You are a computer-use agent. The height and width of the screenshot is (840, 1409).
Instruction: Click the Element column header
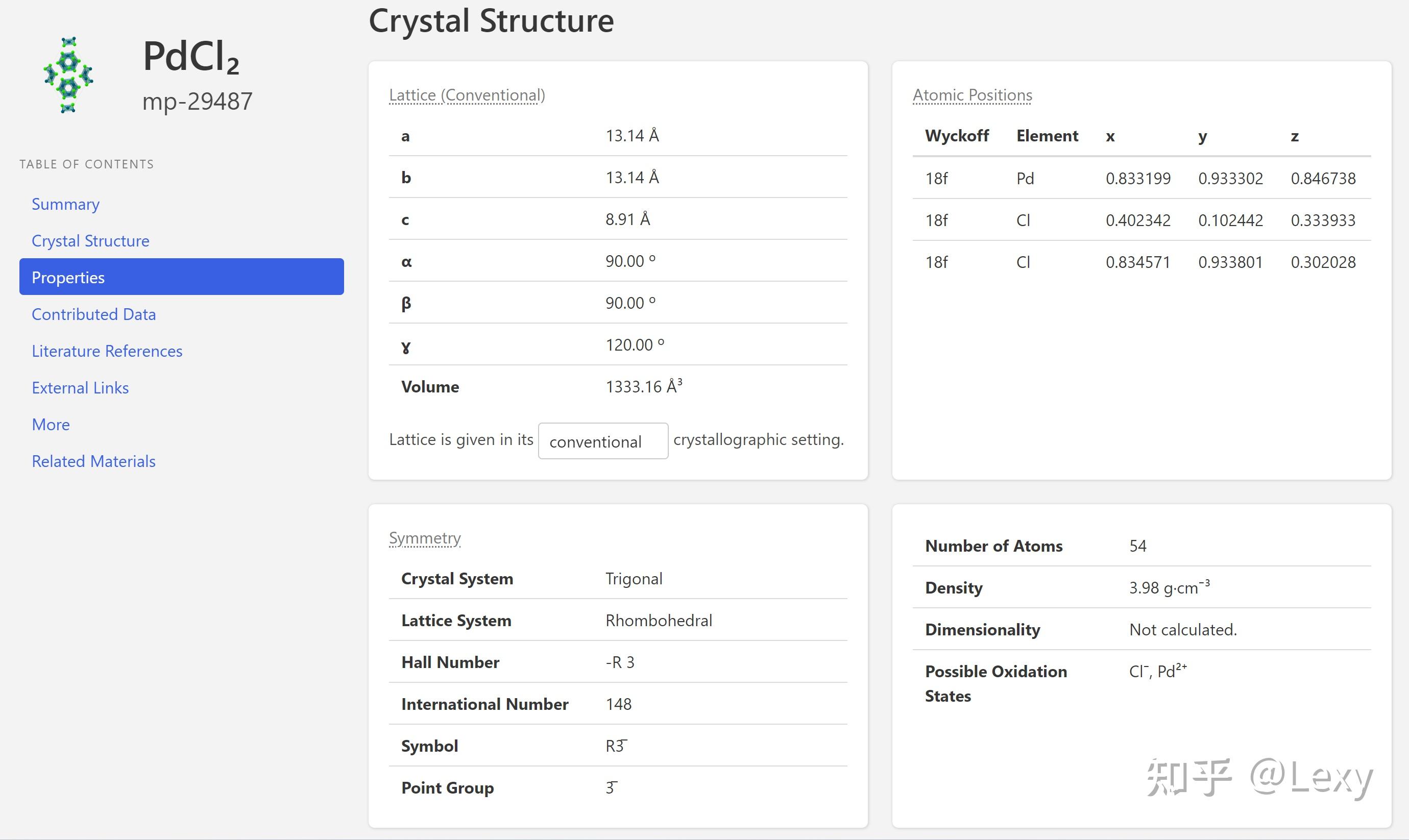click(x=1047, y=136)
